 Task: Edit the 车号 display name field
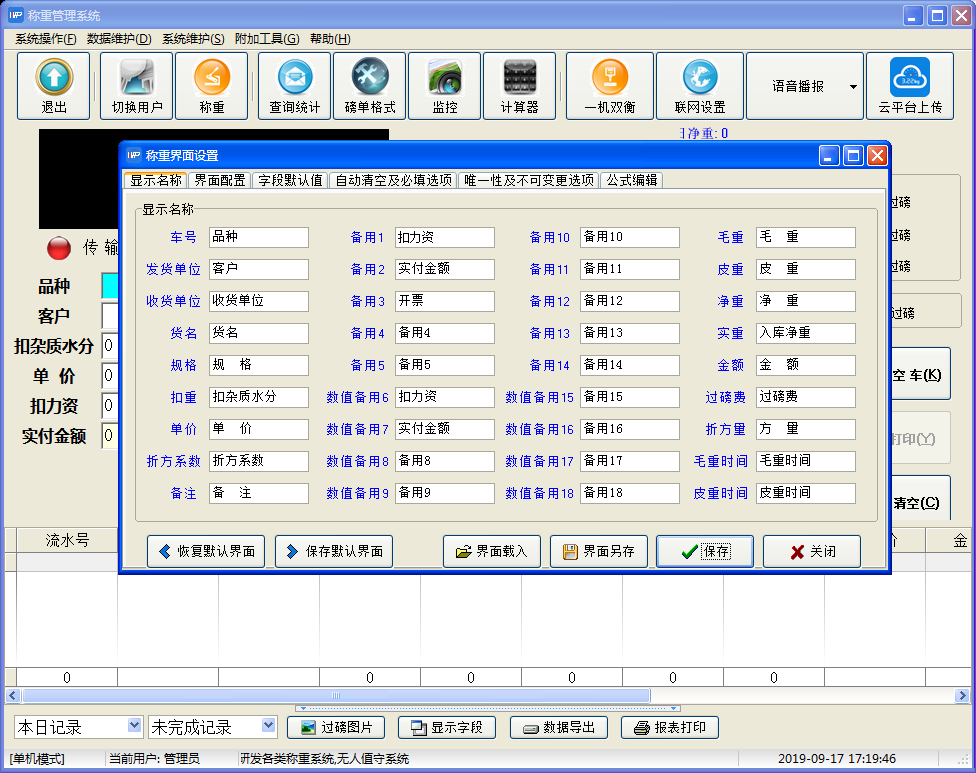click(259, 237)
